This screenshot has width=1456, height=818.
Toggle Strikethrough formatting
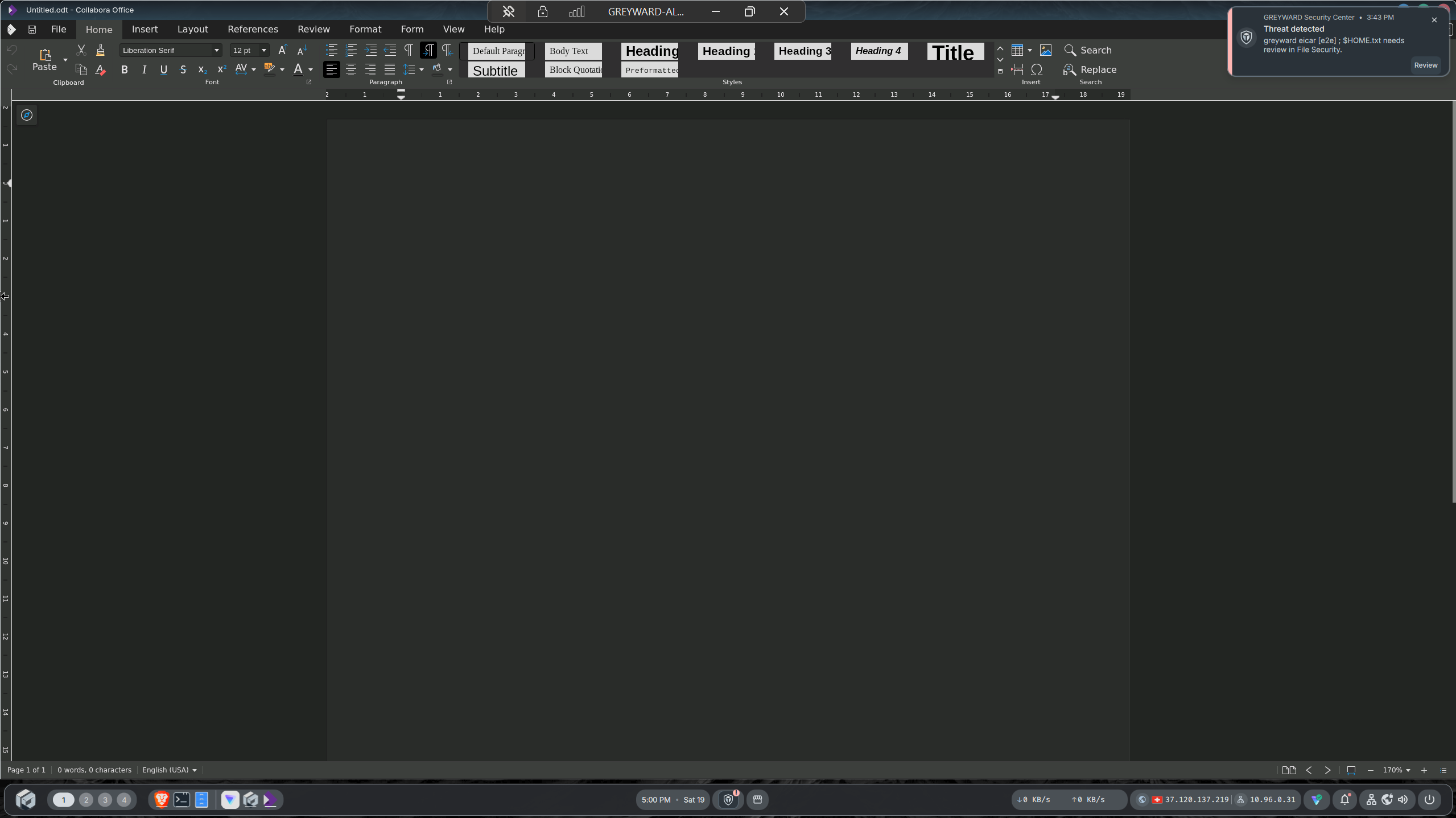tap(183, 69)
